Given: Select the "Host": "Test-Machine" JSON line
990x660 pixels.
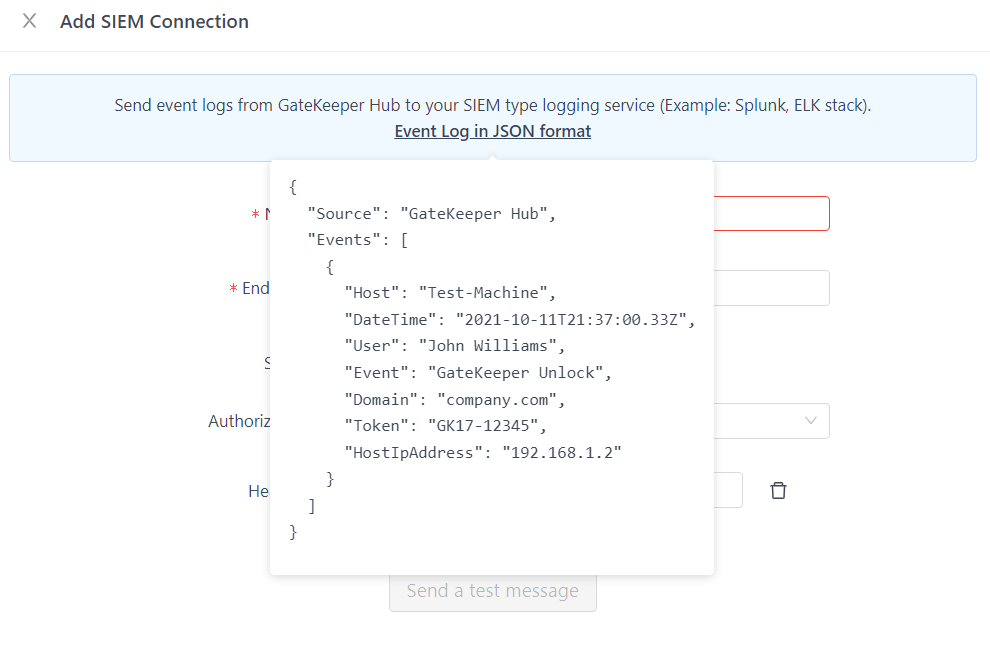Looking at the screenshot, I should click(x=449, y=293).
